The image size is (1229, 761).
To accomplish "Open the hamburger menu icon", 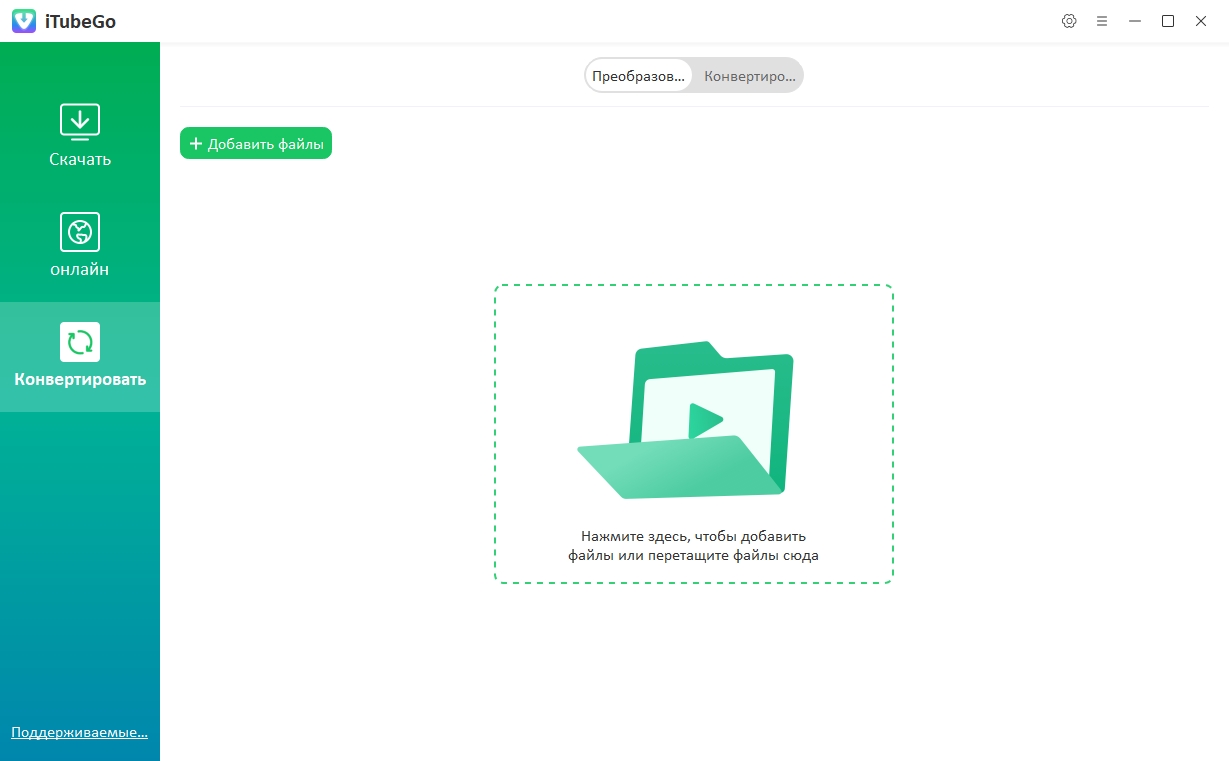I will coord(1102,21).
